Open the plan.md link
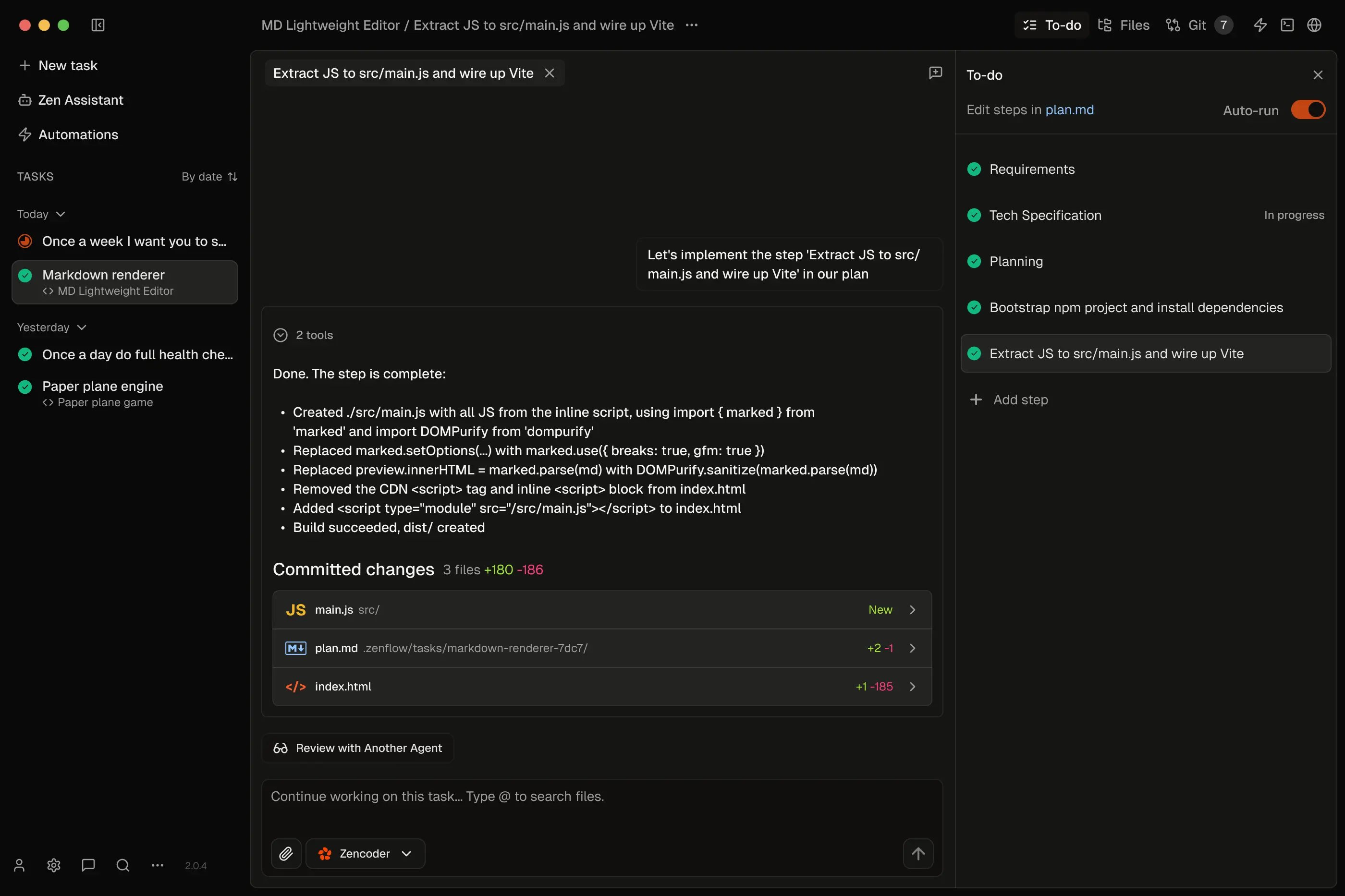Image resolution: width=1345 pixels, height=896 pixels. [x=1069, y=109]
